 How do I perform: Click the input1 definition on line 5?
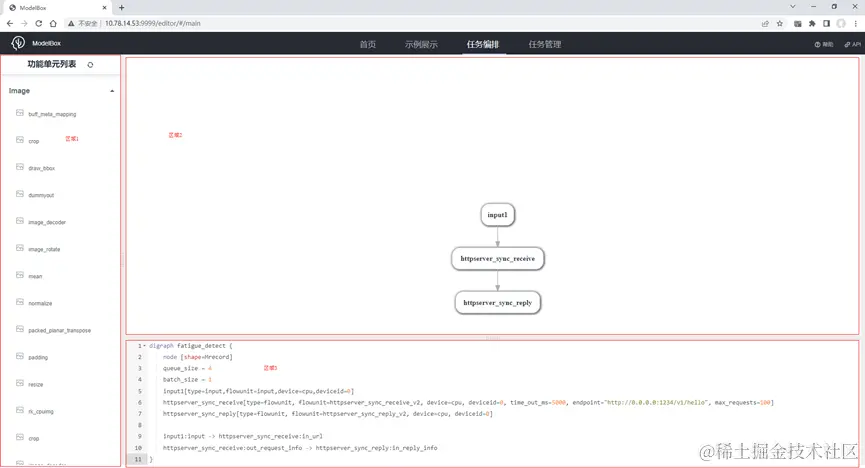point(258,391)
